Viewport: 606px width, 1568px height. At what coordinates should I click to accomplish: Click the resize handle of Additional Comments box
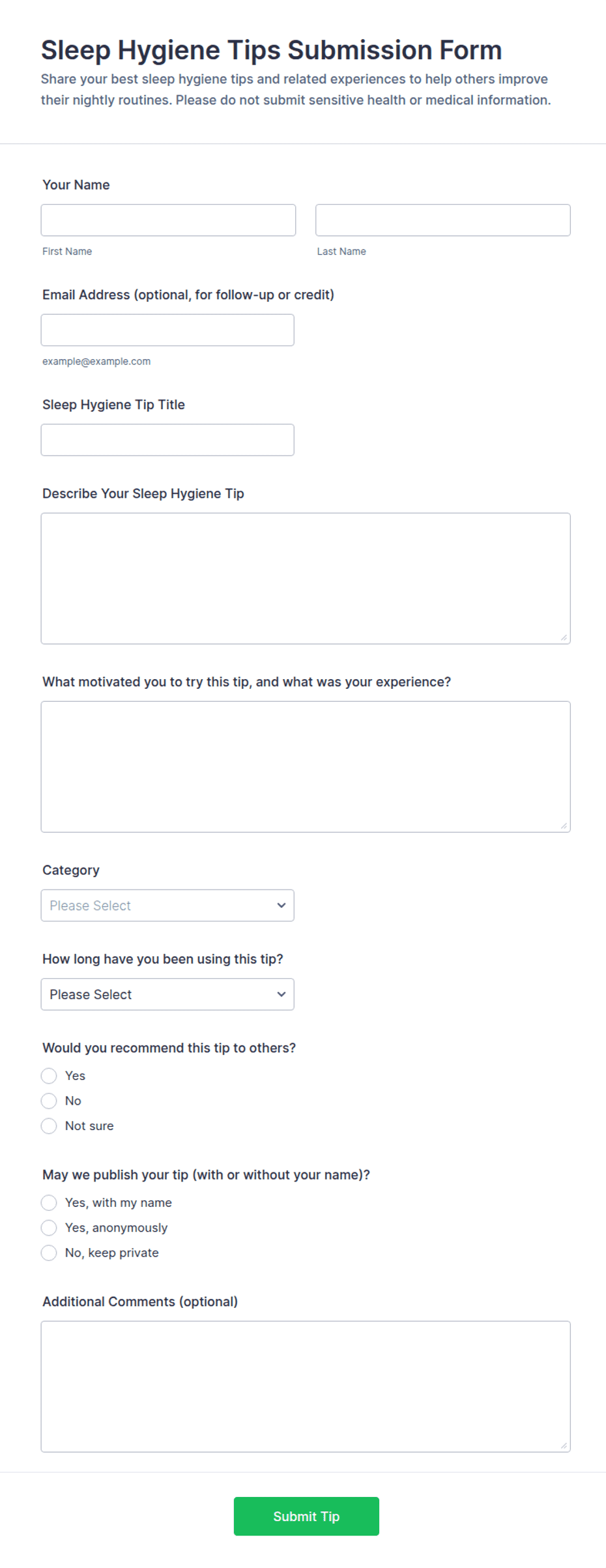[564, 1446]
